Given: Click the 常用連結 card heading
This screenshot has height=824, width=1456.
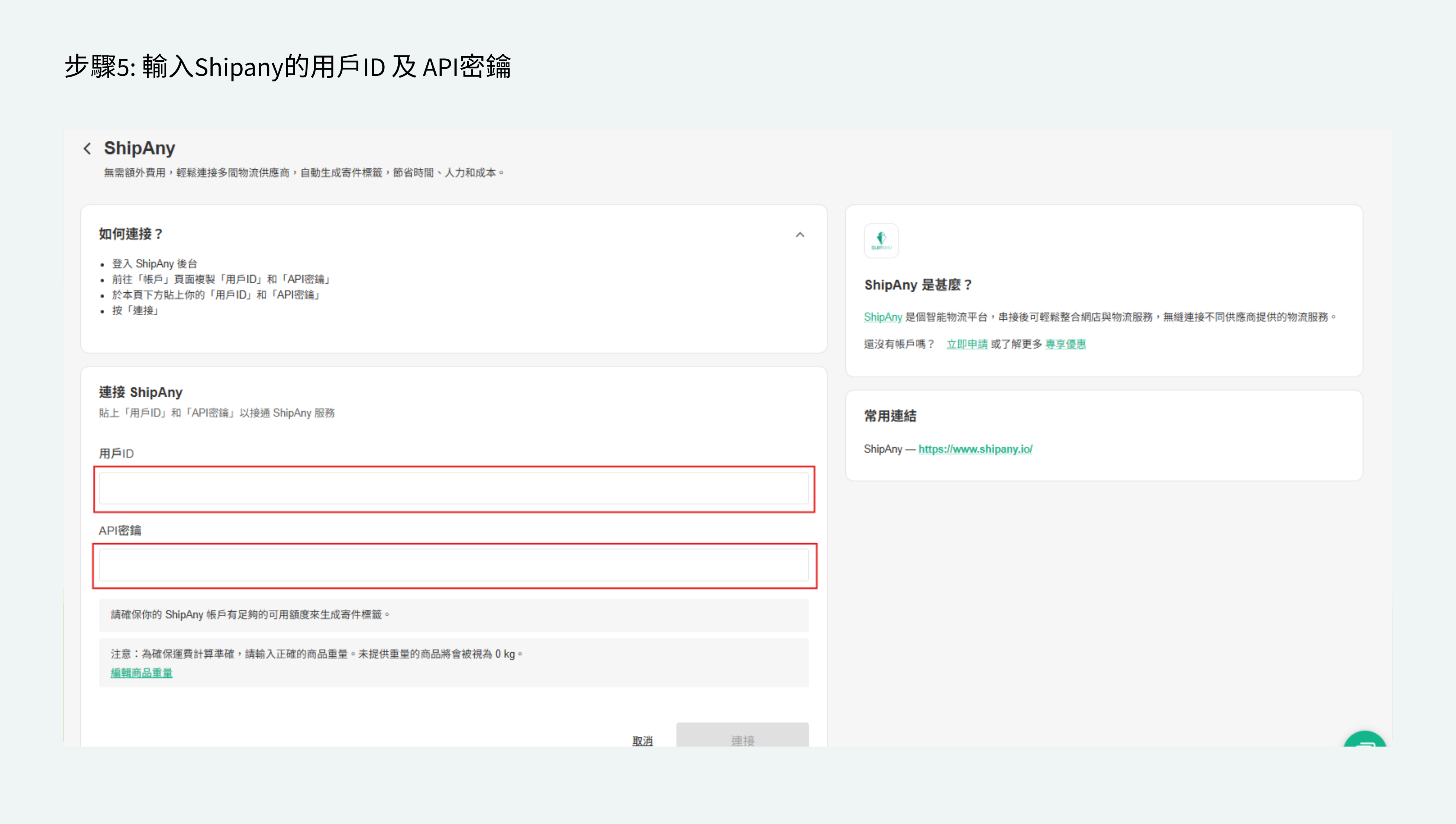Looking at the screenshot, I should click(x=890, y=416).
